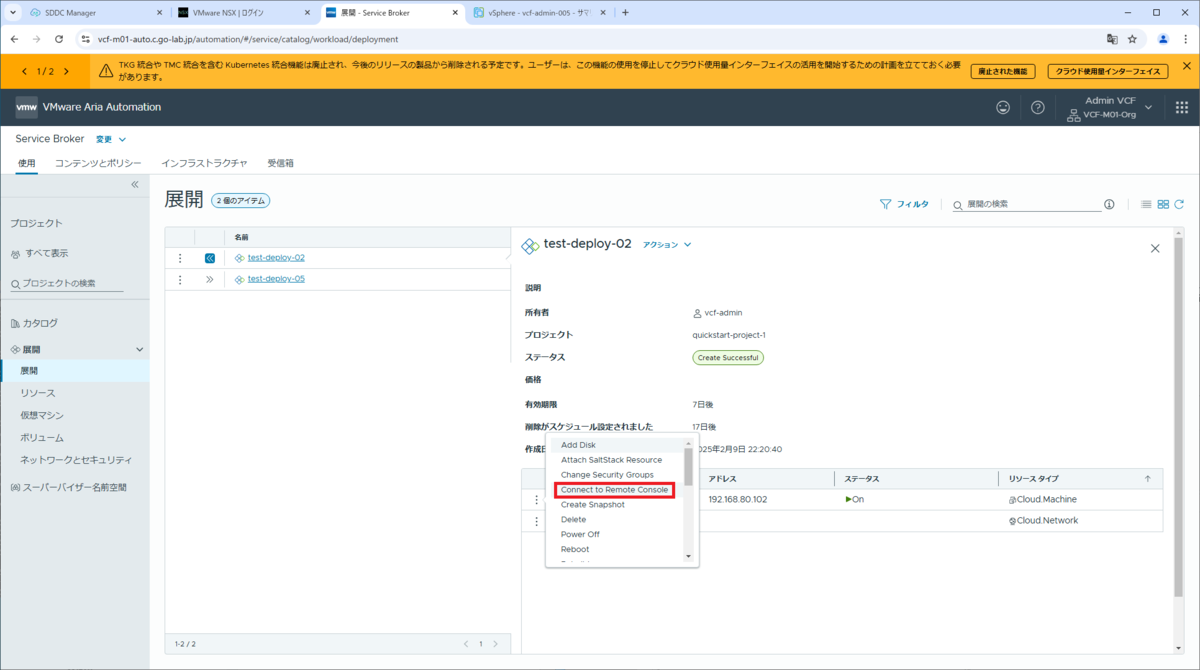Viewport: 1200px width, 670px height.
Task: Open actions kebab for test-deploy-02 row
Action: pyautogui.click(x=180, y=258)
